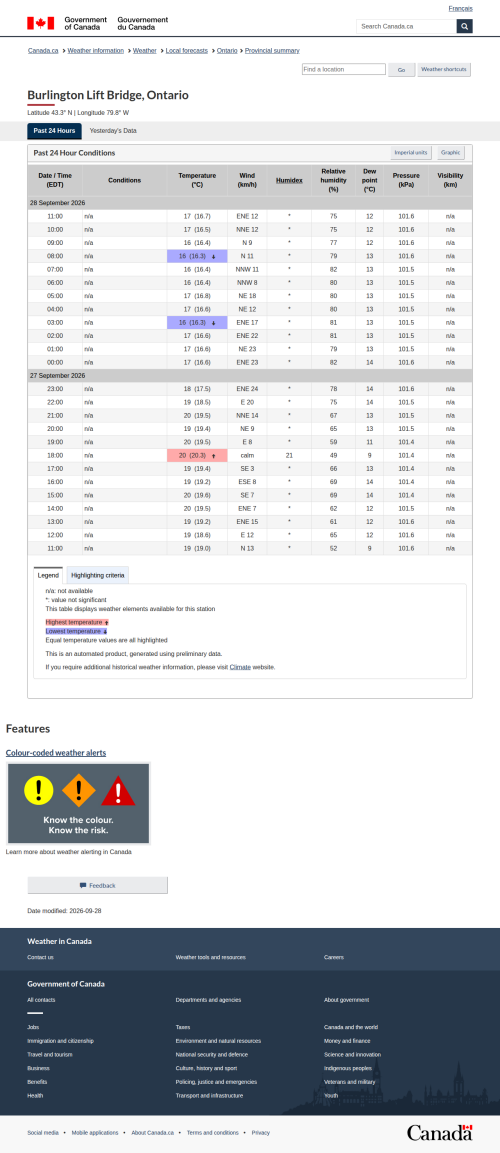The width and height of the screenshot is (500, 1153).
Task: Open Jobs footer link
Action: pyautogui.click(x=33, y=1027)
